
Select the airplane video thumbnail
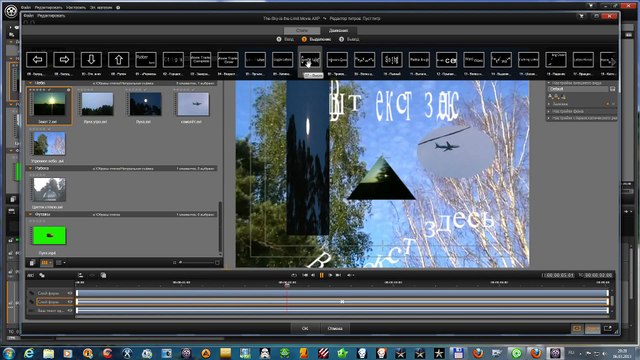(193, 104)
